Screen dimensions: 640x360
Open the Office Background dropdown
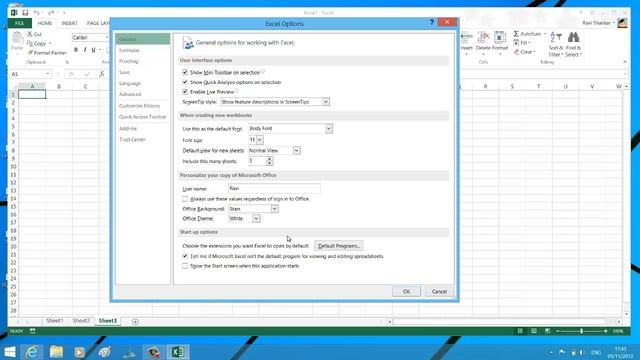tap(274, 209)
